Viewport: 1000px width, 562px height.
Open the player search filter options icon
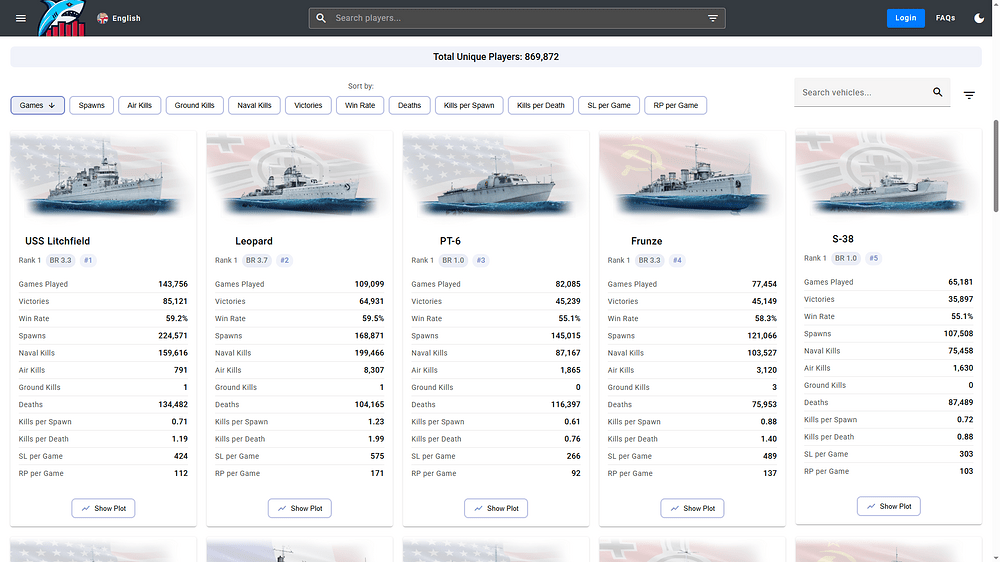point(713,18)
